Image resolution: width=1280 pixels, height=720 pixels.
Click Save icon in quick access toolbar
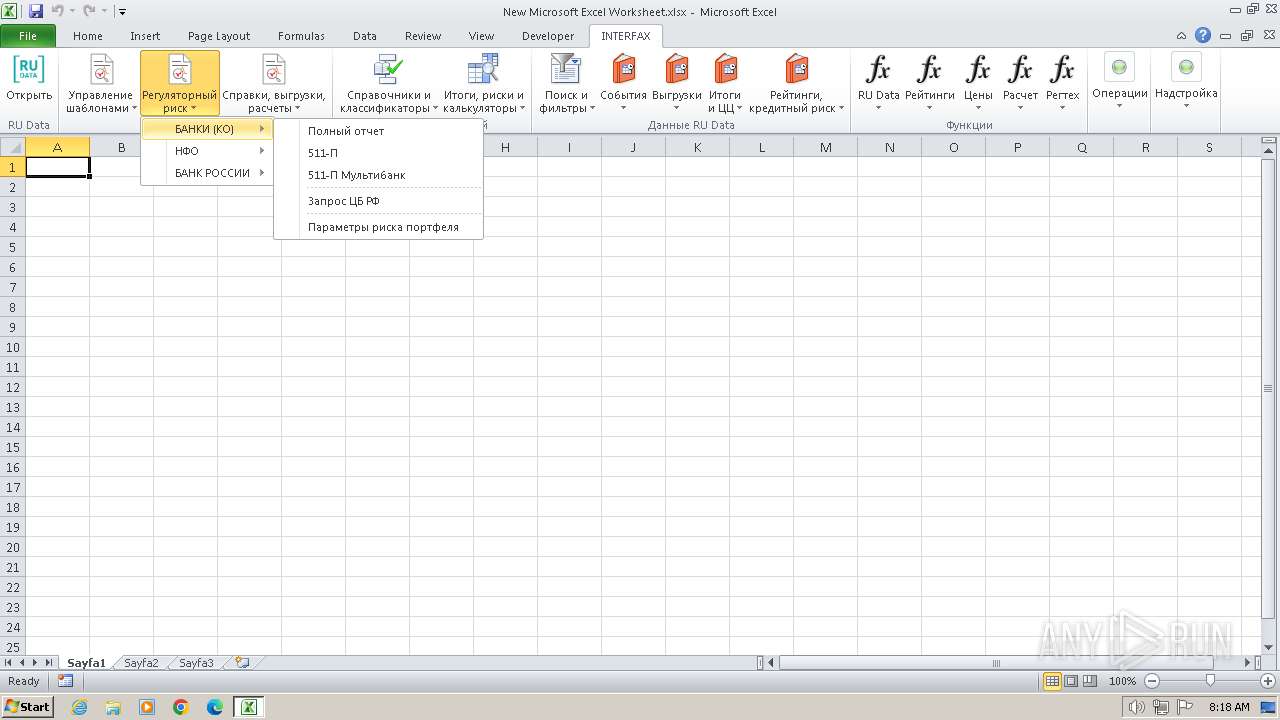coord(36,12)
